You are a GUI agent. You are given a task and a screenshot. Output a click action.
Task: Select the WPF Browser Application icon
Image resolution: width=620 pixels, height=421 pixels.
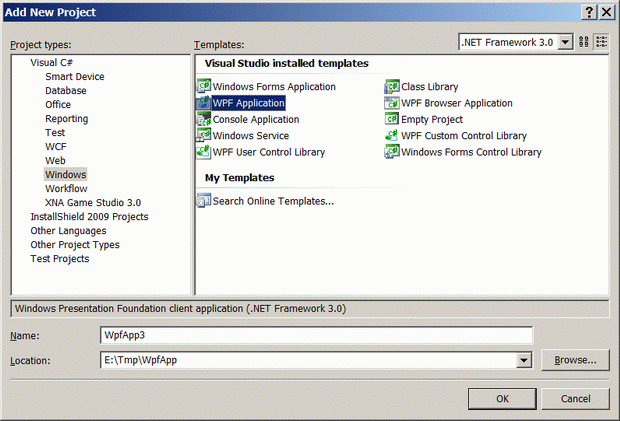[x=392, y=103]
